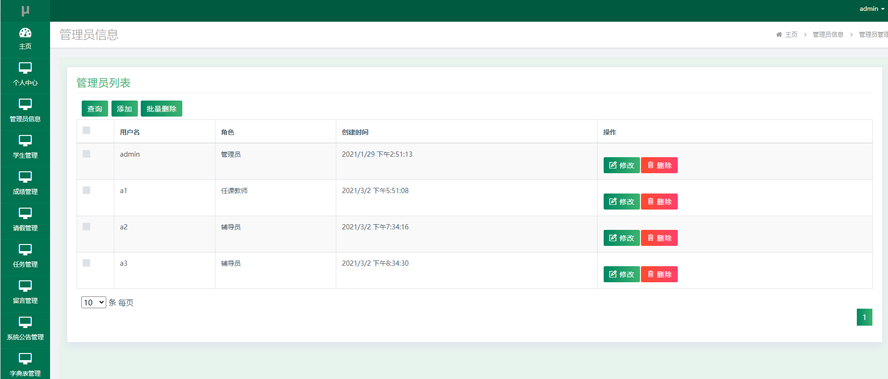Click the 查询 button
The width and height of the screenshot is (888, 379).
pyautogui.click(x=95, y=109)
